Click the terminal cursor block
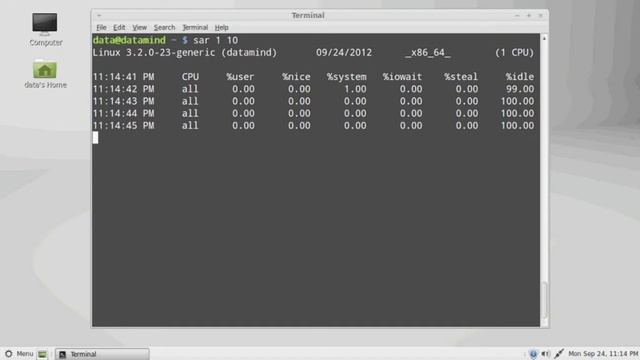Viewport: 640px width, 360px height. coord(96,138)
